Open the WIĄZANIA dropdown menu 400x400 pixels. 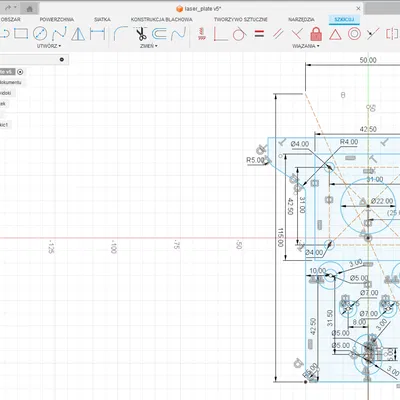click(306, 46)
